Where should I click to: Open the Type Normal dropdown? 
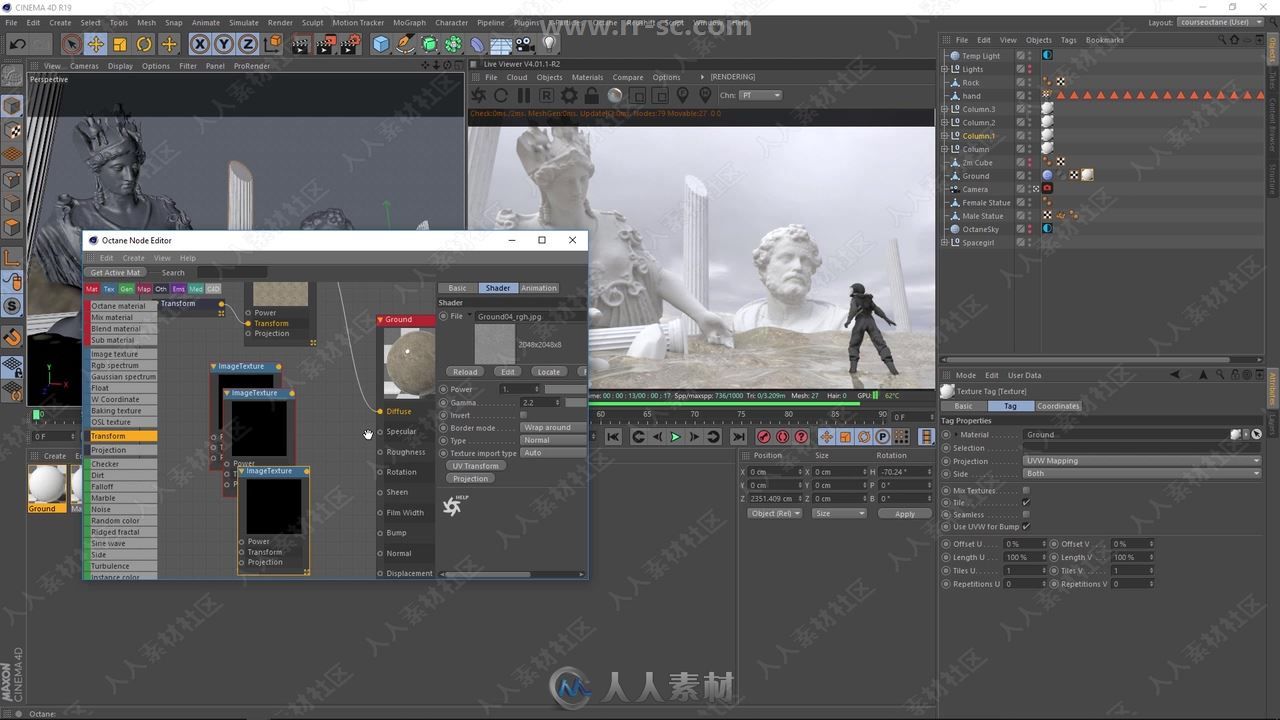[x=553, y=441]
